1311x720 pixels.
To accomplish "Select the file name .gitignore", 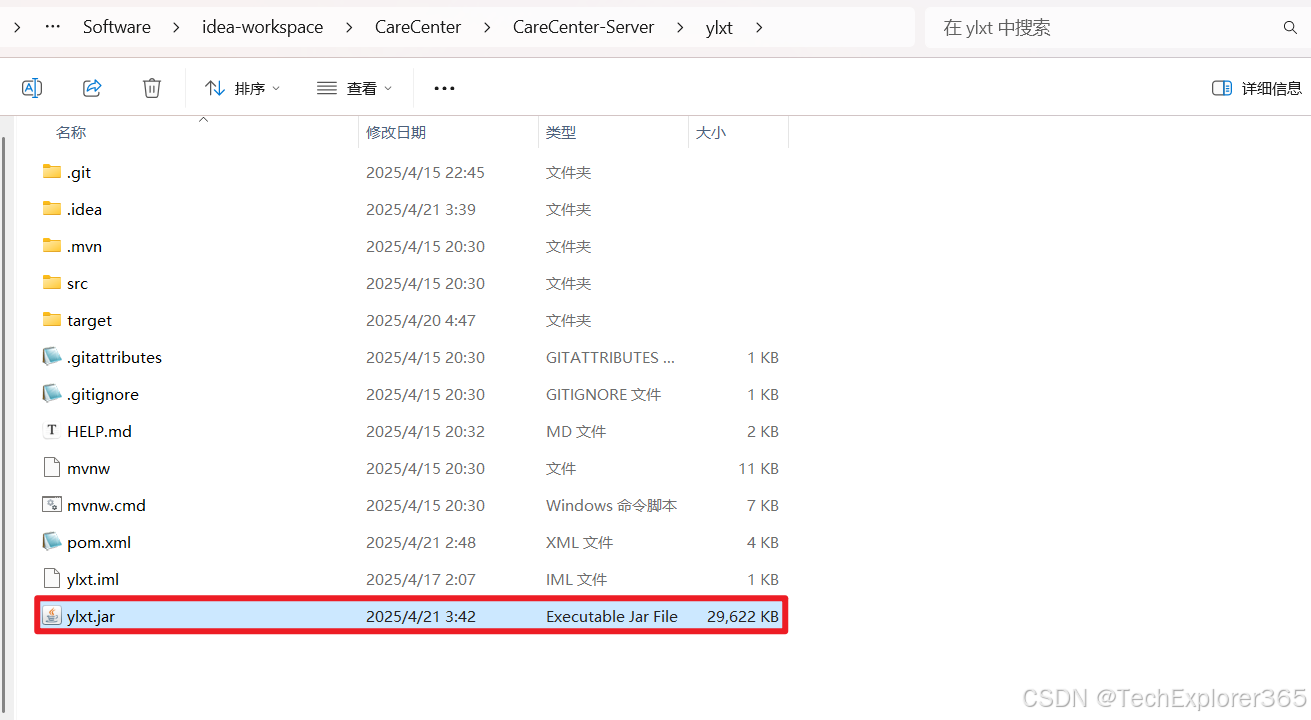I will point(103,394).
